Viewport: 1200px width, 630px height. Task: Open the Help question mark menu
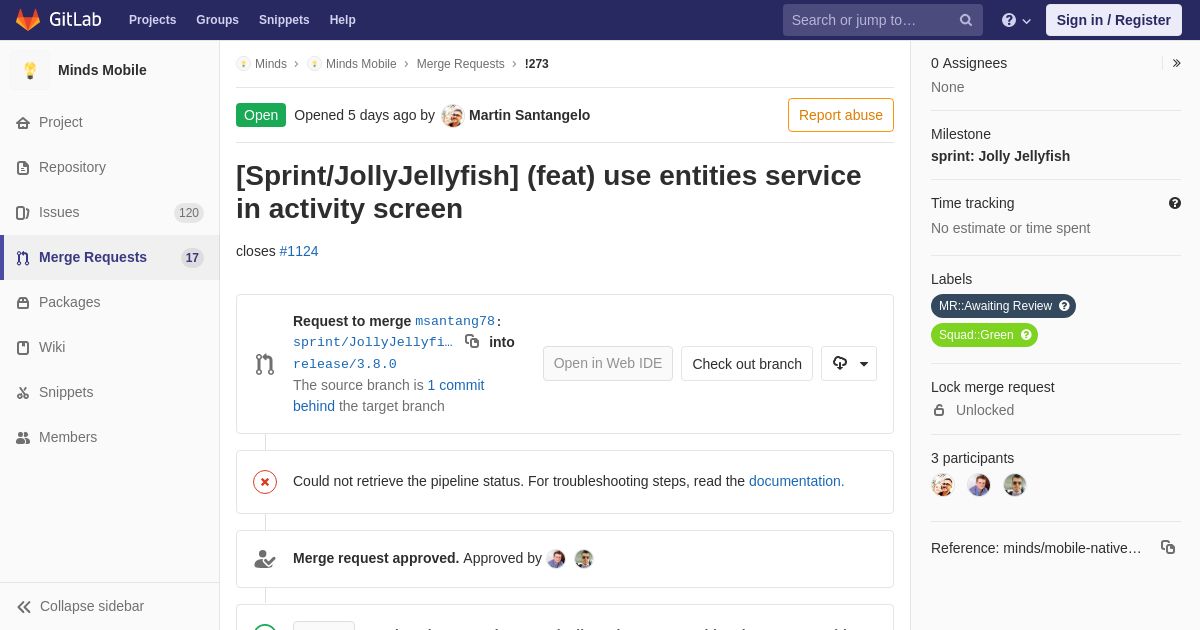[1016, 20]
